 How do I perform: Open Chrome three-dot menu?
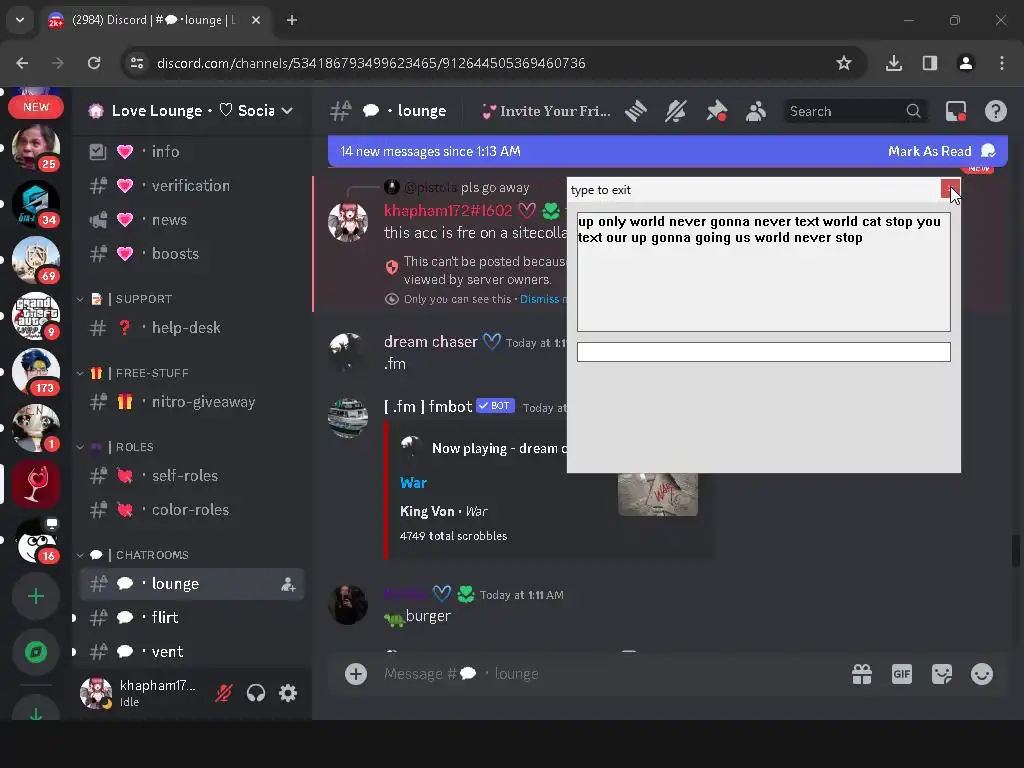[1002, 63]
